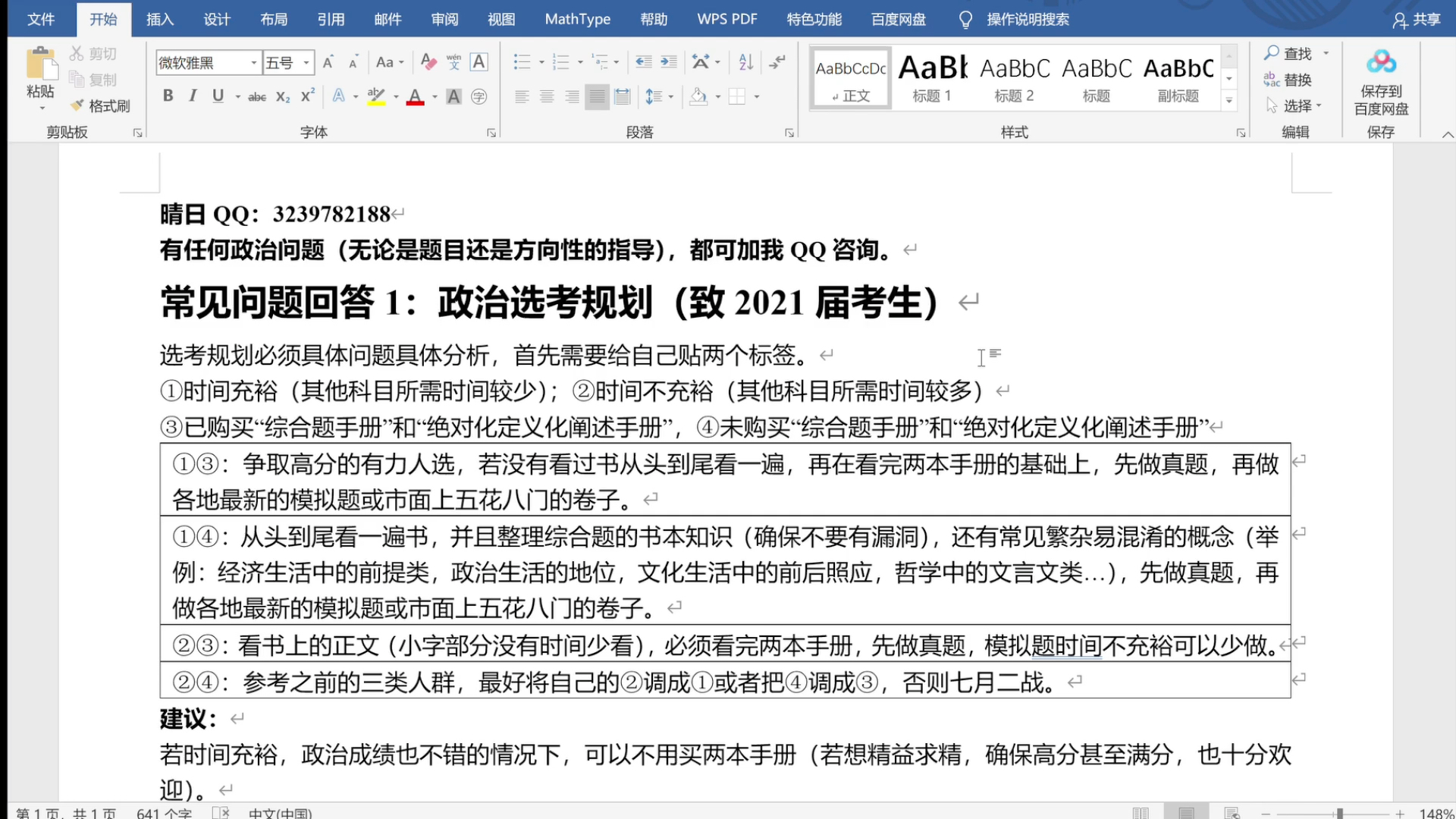The height and width of the screenshot is (819, 1456).
Task: Click the Copy icon
Action: click(77, 80)
